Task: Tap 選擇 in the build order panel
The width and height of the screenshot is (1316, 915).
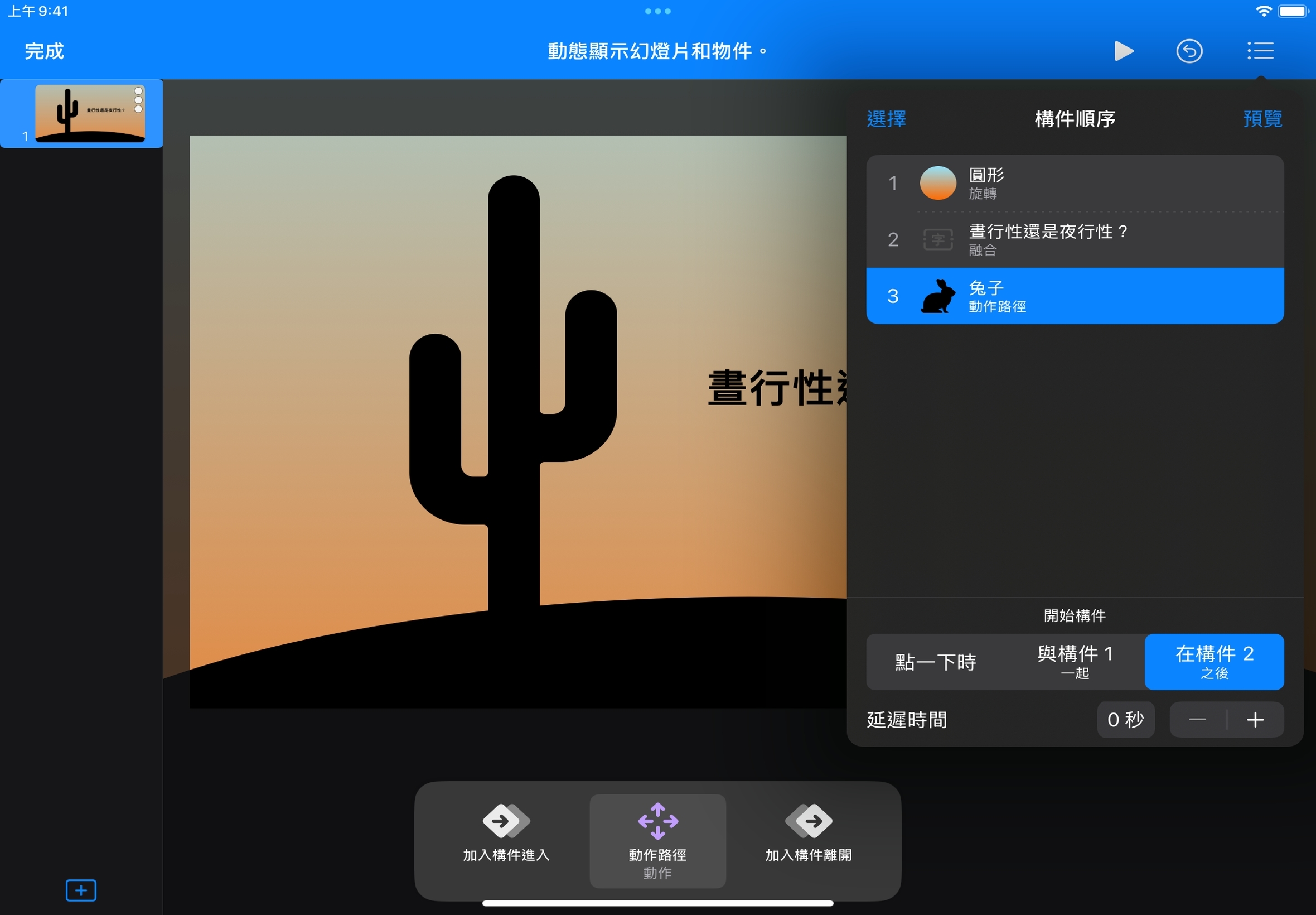Action: coord(886,119)
